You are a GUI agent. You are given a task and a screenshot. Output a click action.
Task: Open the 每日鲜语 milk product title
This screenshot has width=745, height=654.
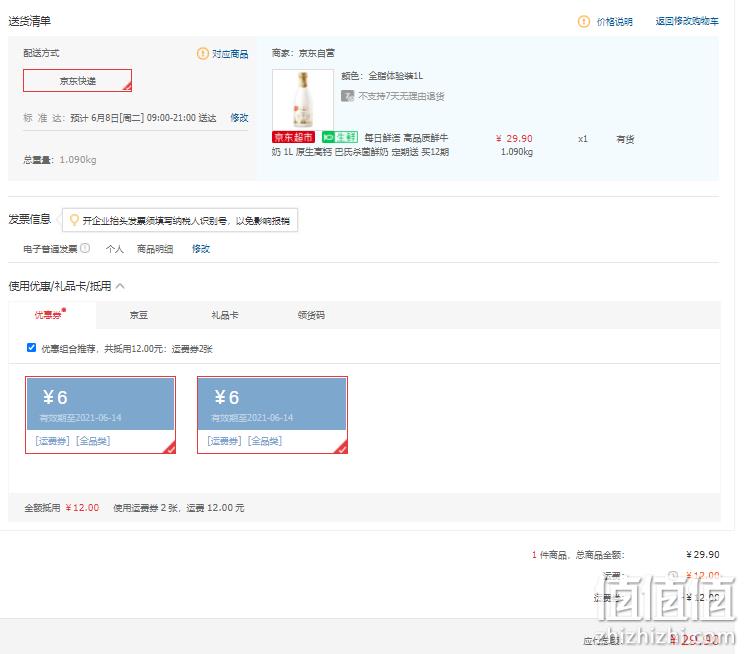click(x=360, y=145)
